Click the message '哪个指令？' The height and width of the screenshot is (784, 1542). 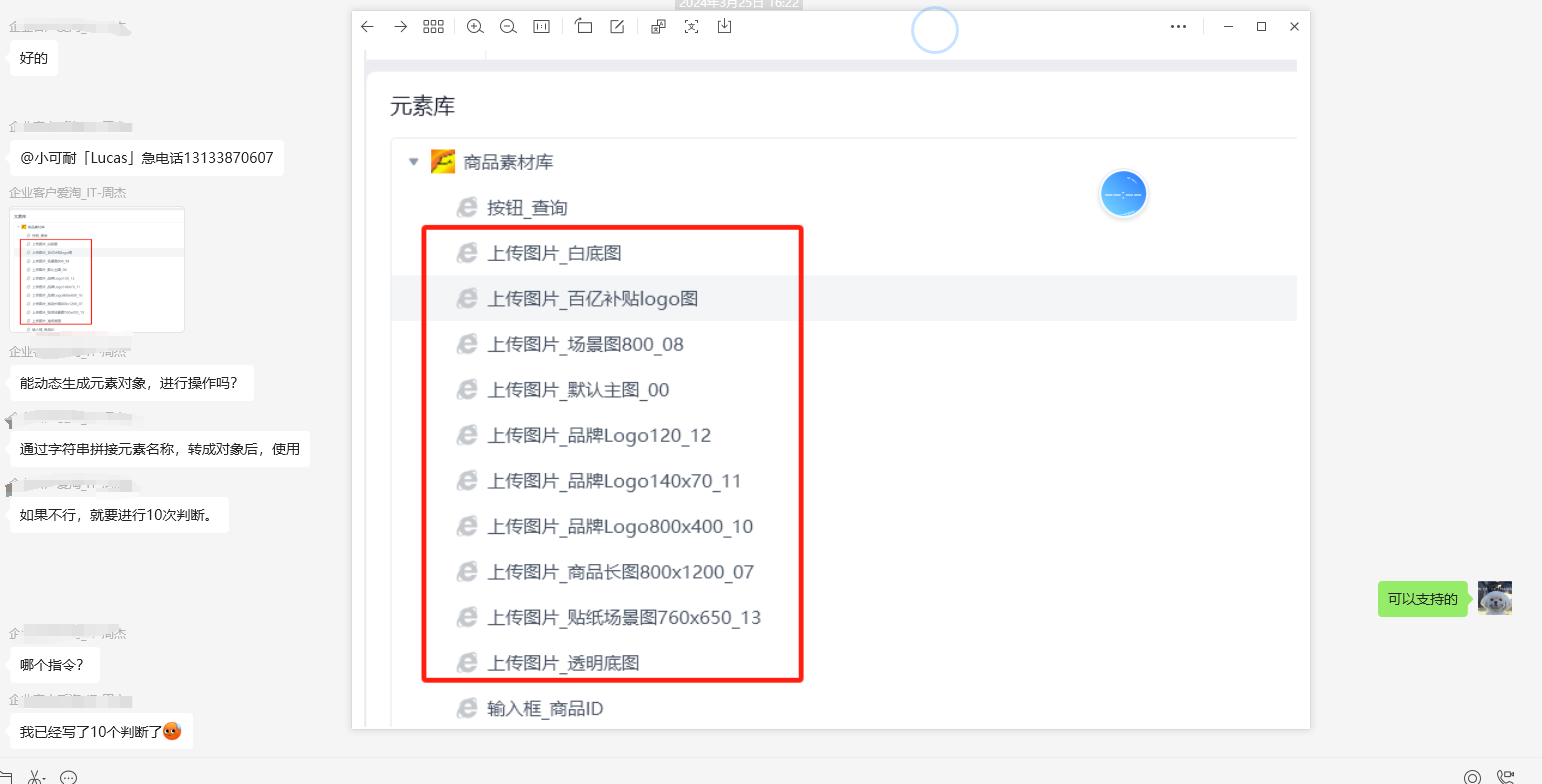click(54, 664)
